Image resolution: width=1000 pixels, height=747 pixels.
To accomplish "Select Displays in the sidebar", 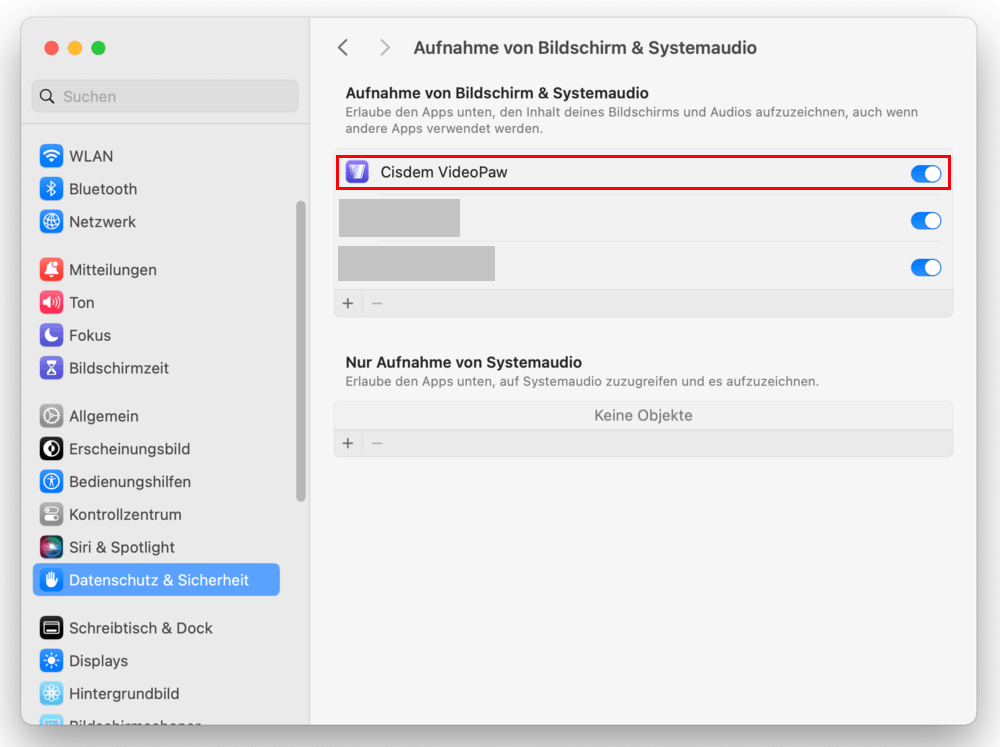I will tap(156, 661).
